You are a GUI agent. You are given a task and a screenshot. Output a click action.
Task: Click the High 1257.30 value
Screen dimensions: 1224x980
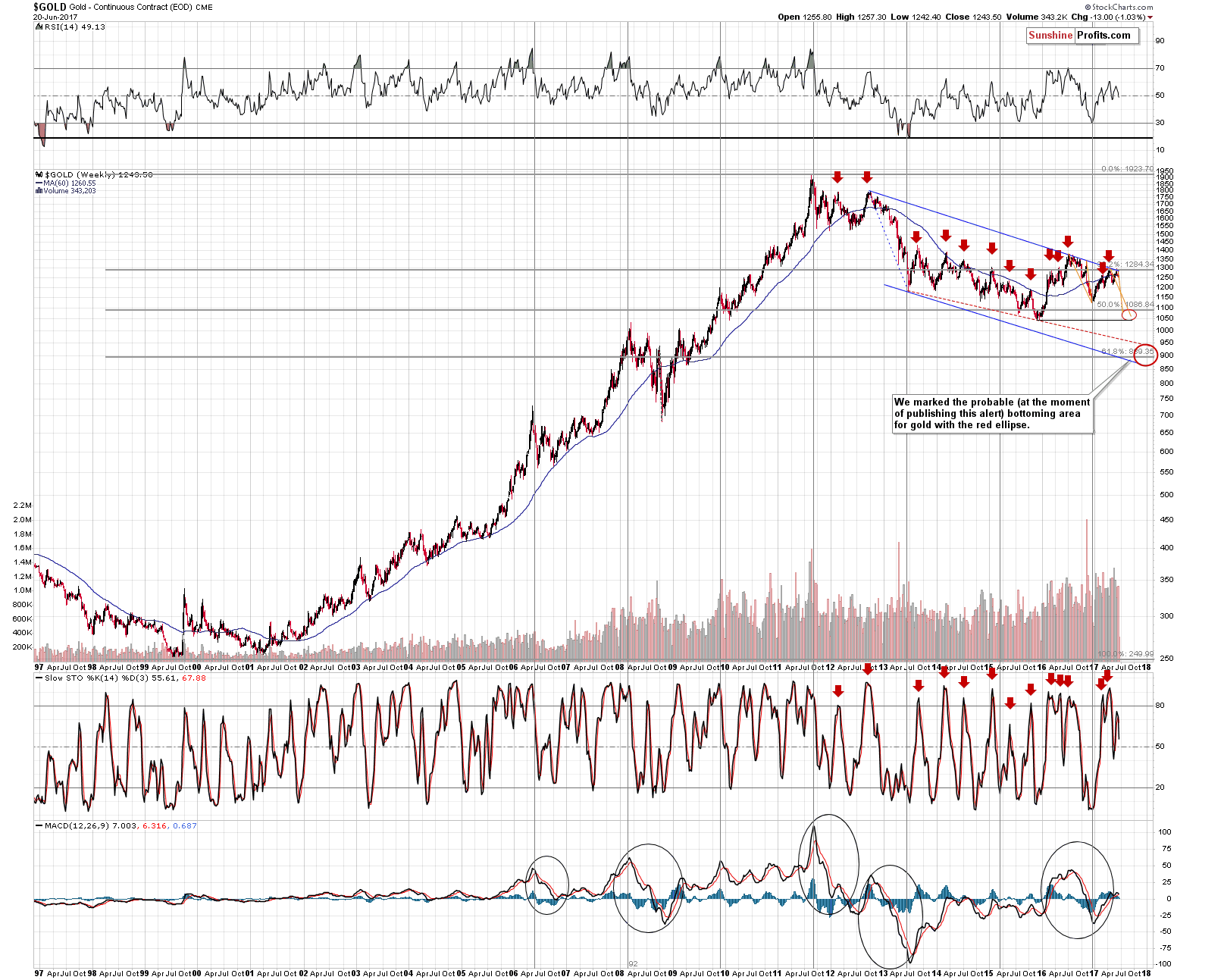click(861, 17)
